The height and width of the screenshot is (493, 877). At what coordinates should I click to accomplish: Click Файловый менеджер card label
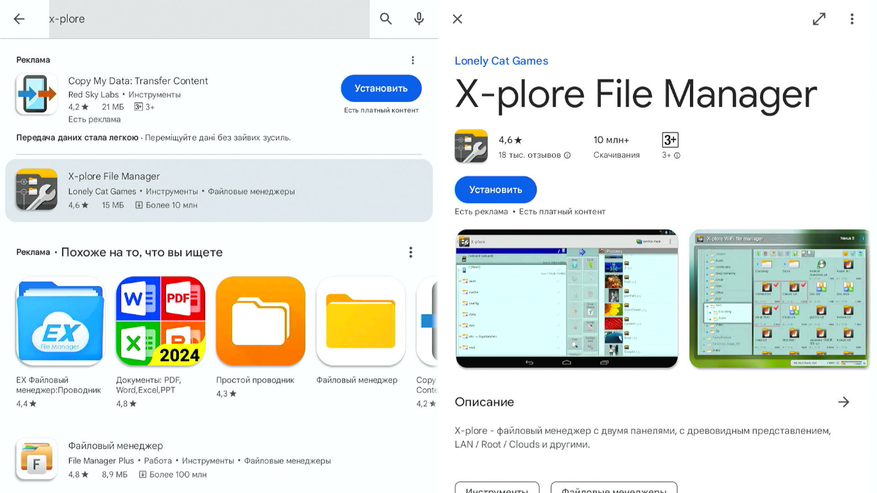click(357, 380)
